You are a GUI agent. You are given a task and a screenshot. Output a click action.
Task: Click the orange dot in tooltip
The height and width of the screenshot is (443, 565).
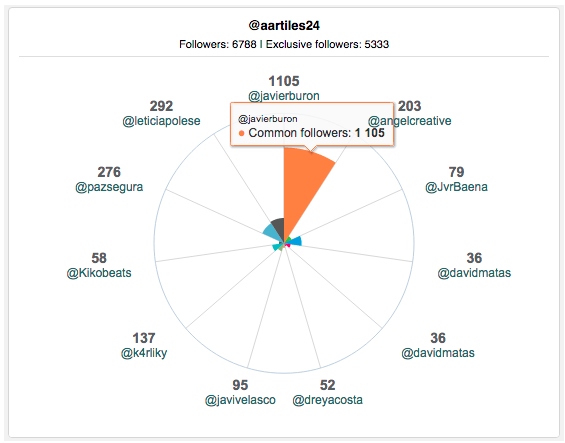point(241,133)
